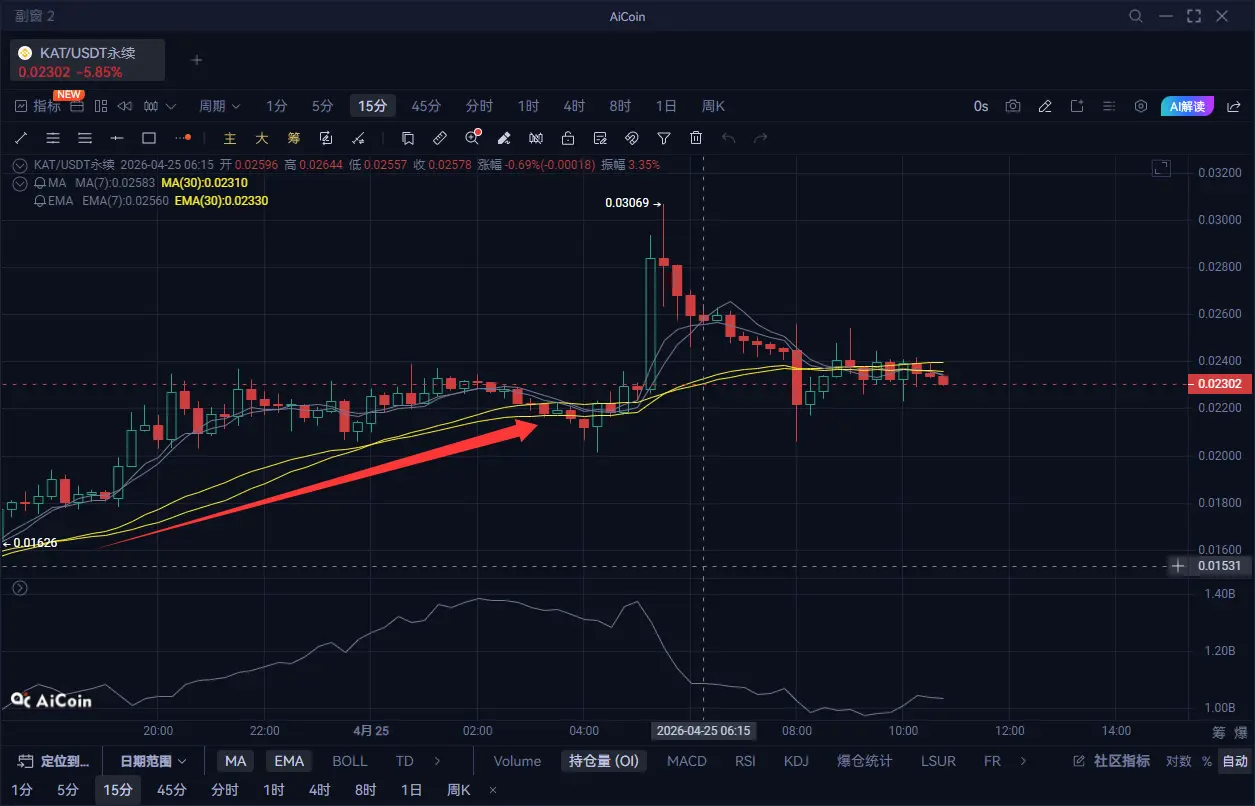The height and width of the screenshot is (806, 1255).
Task: Delete drawings with the trash icon
Action: coord(696,138)
